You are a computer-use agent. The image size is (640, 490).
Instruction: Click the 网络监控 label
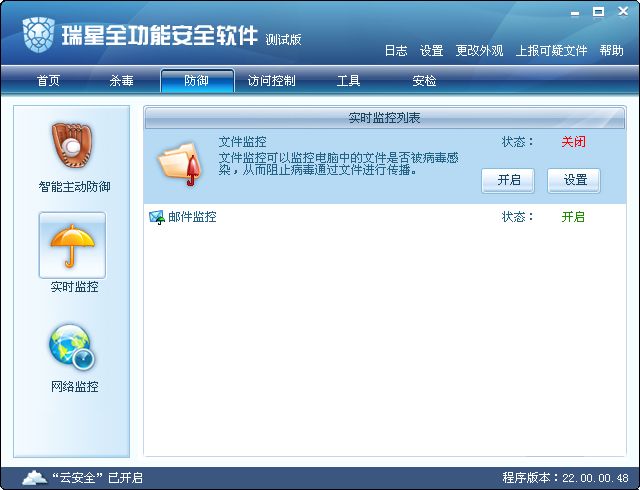coord(75,386)
